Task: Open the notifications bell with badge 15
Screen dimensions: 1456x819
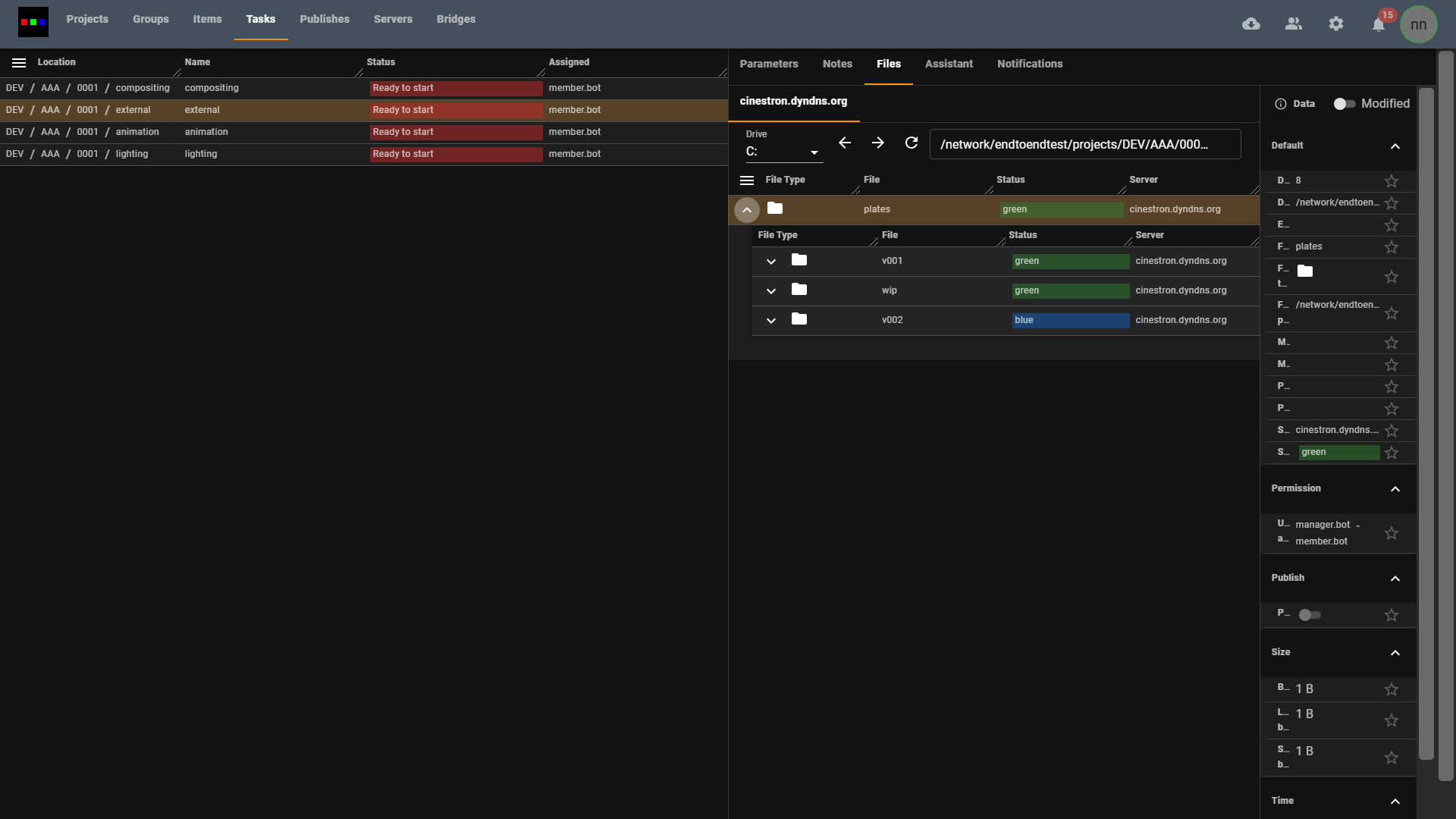Action: coord(1379,24)
